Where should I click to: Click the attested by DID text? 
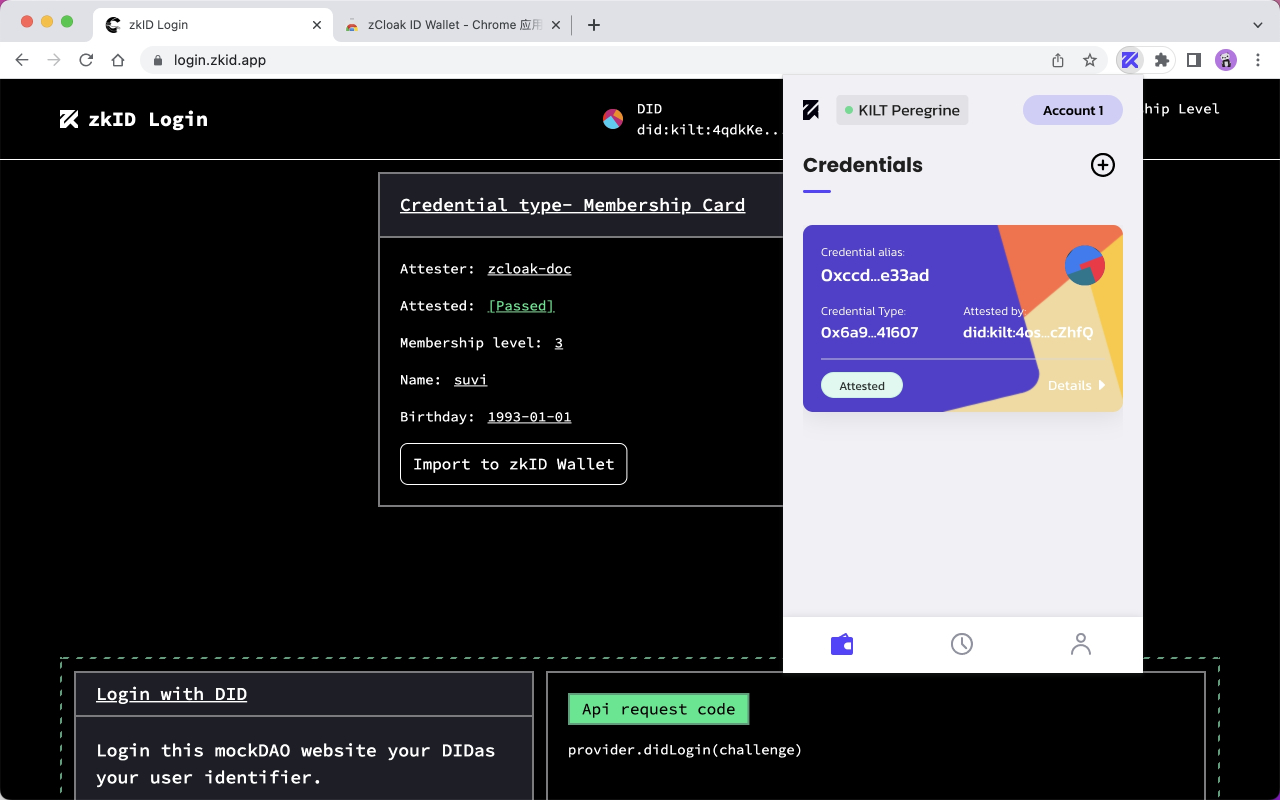tap(1028, 332)
